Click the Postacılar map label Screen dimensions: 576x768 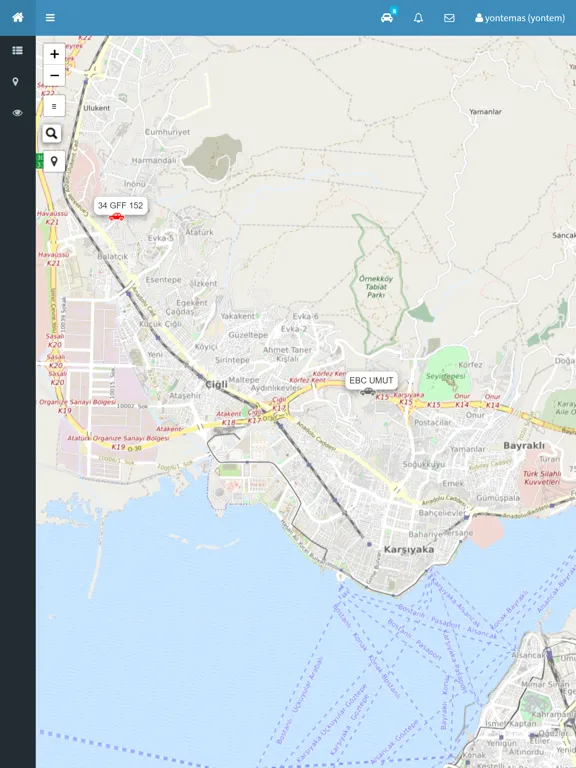point(433,422)
